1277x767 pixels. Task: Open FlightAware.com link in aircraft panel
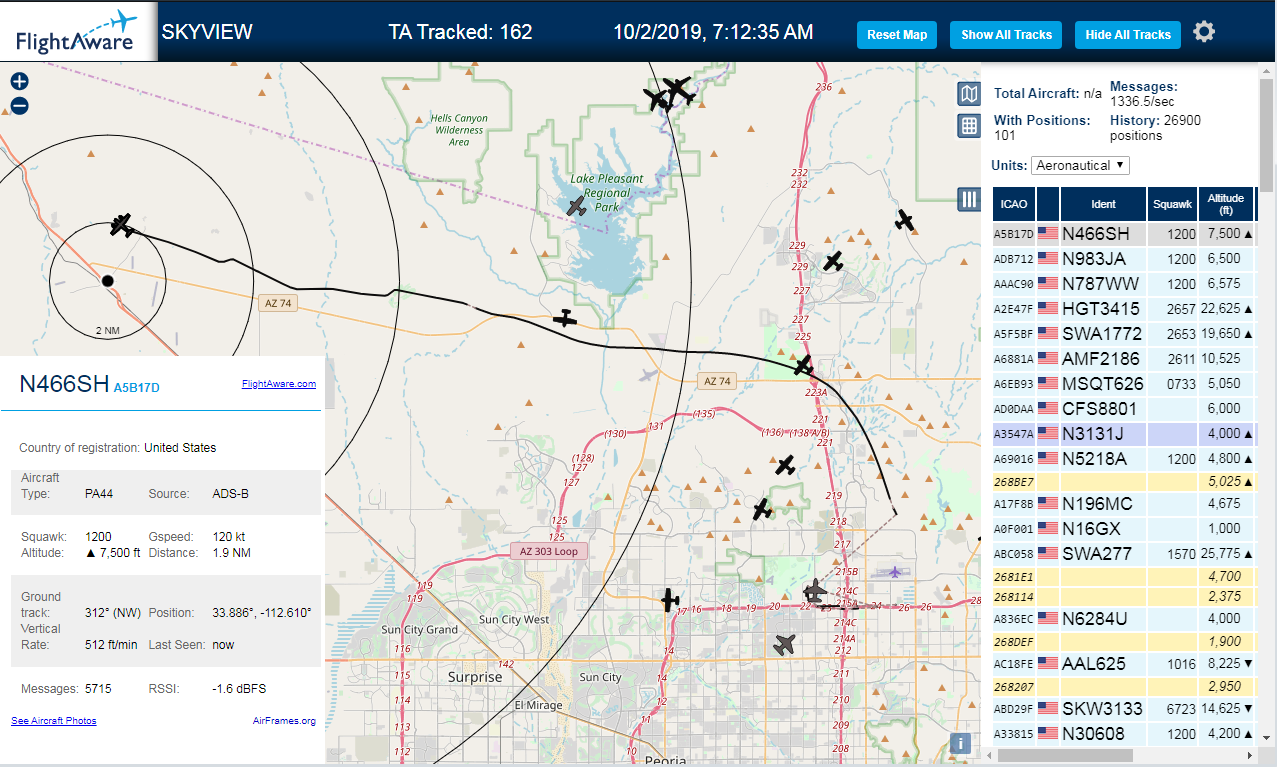279,384
